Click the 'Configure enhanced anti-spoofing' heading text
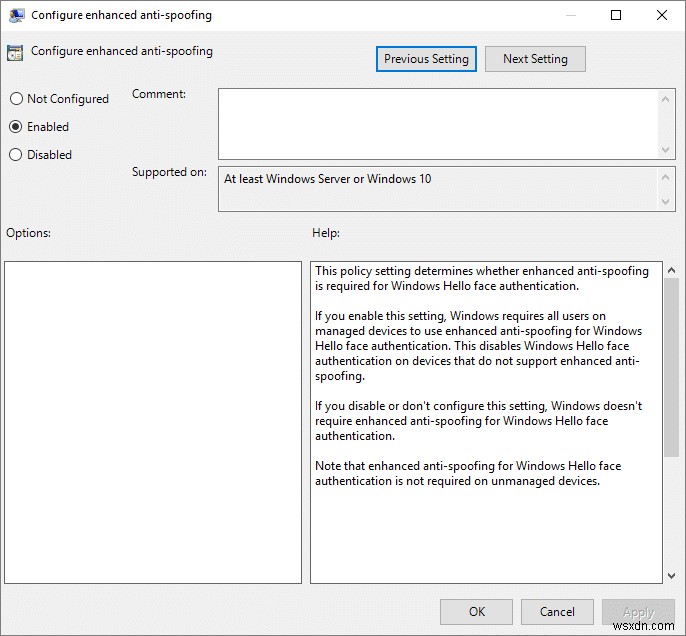Screen dimensions: 686x636 [122, 51]
